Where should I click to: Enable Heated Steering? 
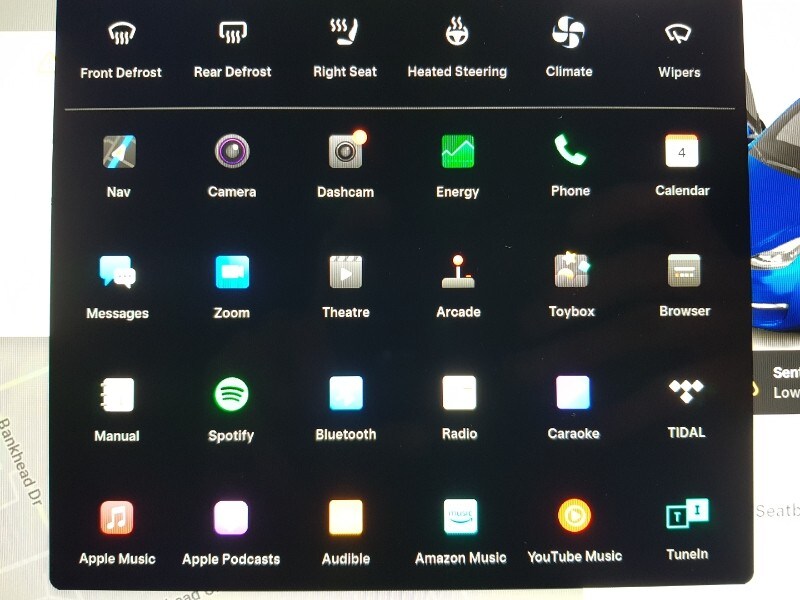pyautogui.click(x=457, y=34)
